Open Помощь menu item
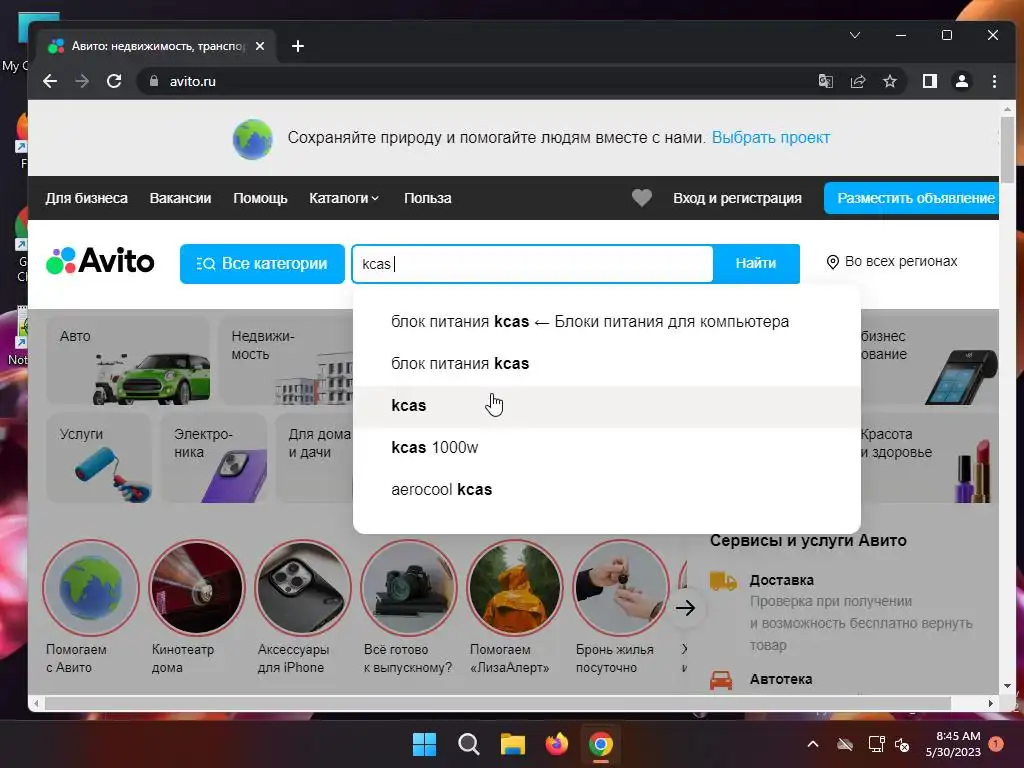Image resolution: width=1024 pixels, height=768 pixels. (x=260, y=198)
